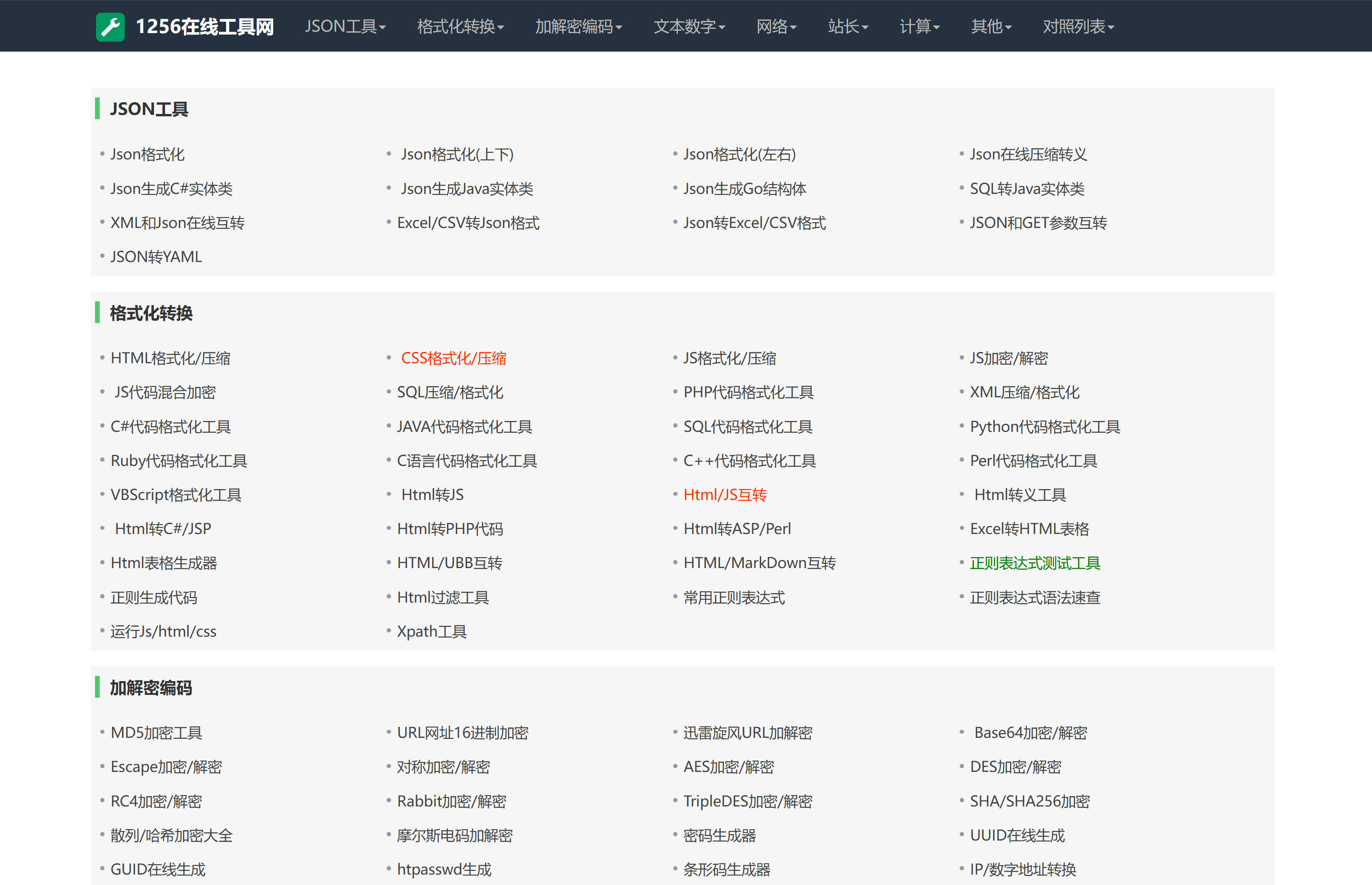The image size is (1372, 885).
Task: Open the 站长 navigation menu
Action: pyautogui.click(x=848, y=26)
